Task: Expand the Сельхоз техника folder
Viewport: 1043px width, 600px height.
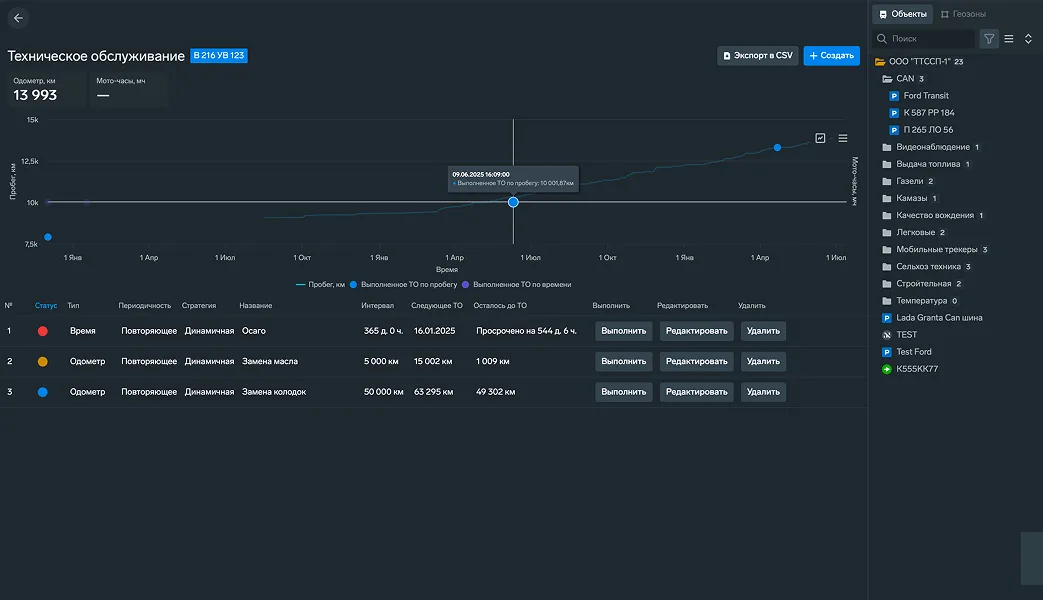Action: (x=887, y=267)
